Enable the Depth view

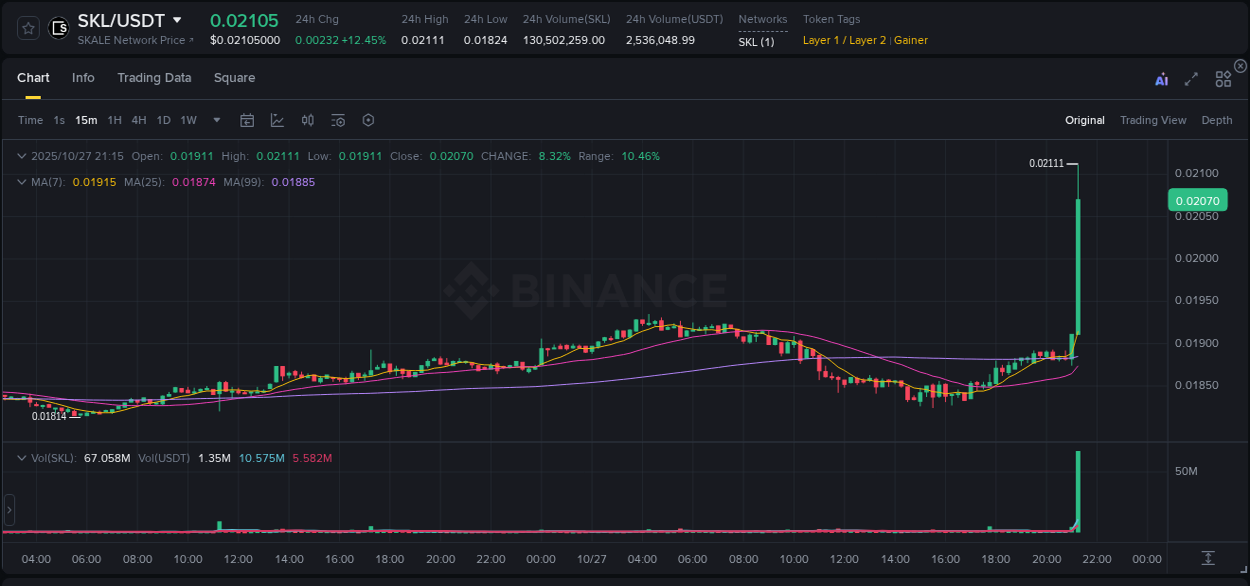1217,120
